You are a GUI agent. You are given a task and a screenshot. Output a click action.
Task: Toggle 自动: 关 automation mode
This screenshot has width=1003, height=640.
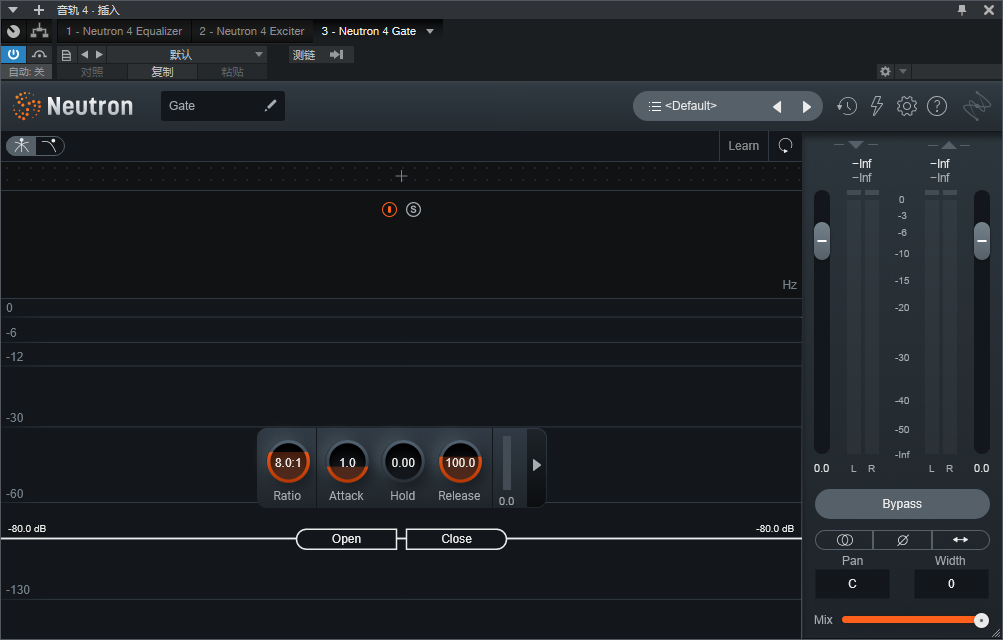[26, 72]
